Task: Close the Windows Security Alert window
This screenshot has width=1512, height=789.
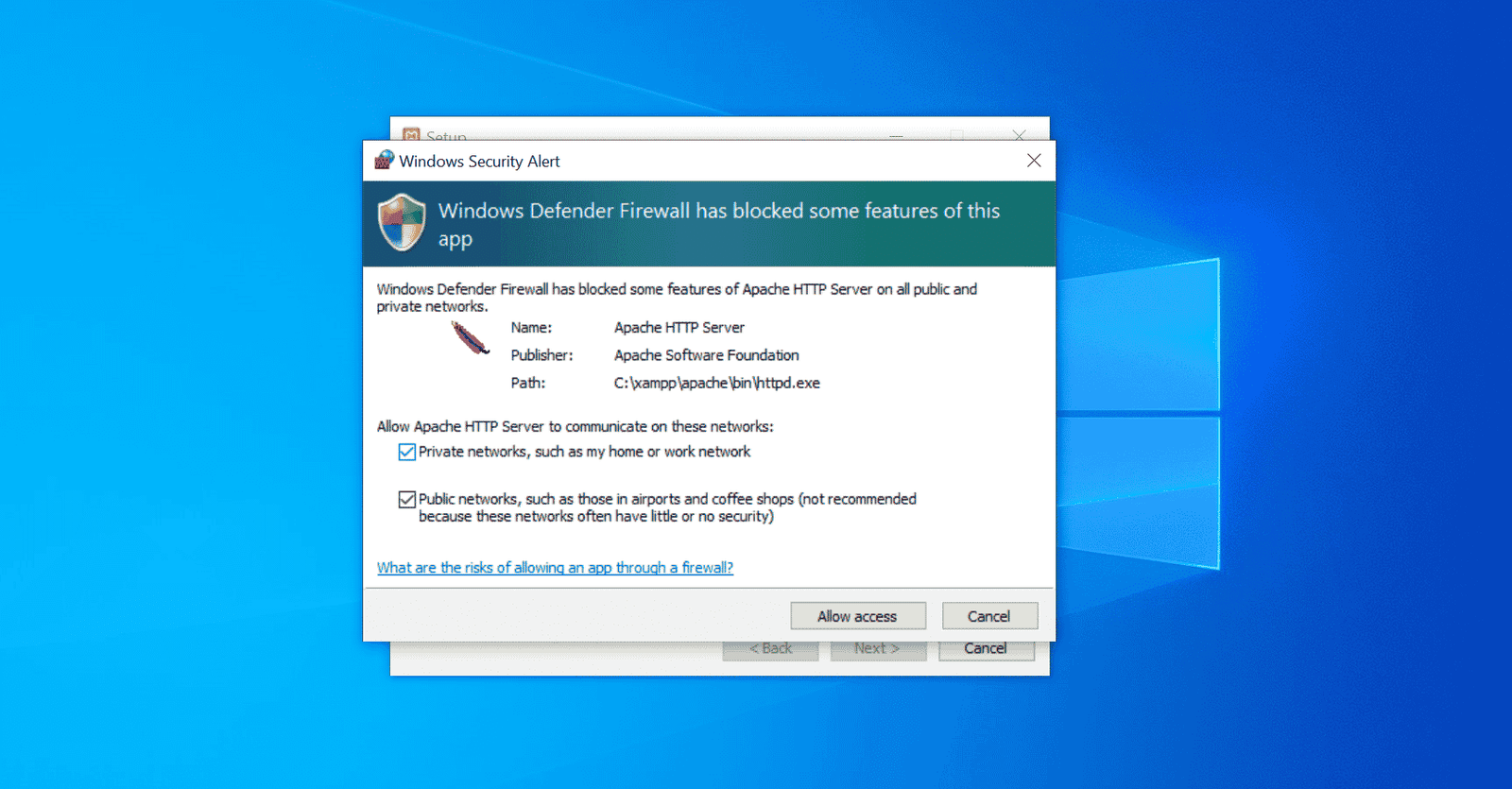Action: [x=1034, y=161]
